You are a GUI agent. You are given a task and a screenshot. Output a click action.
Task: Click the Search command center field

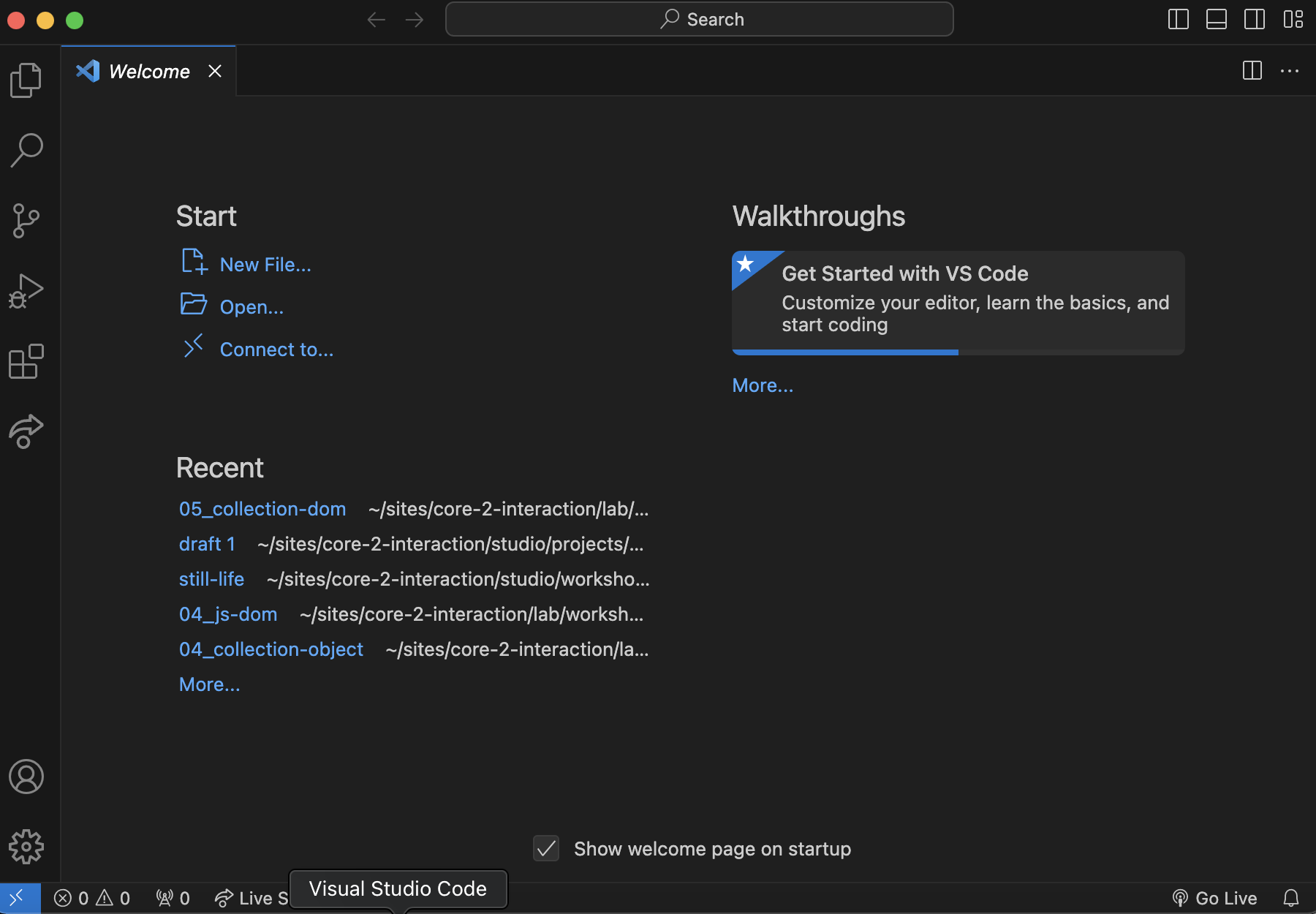click(x=700, y=20)
